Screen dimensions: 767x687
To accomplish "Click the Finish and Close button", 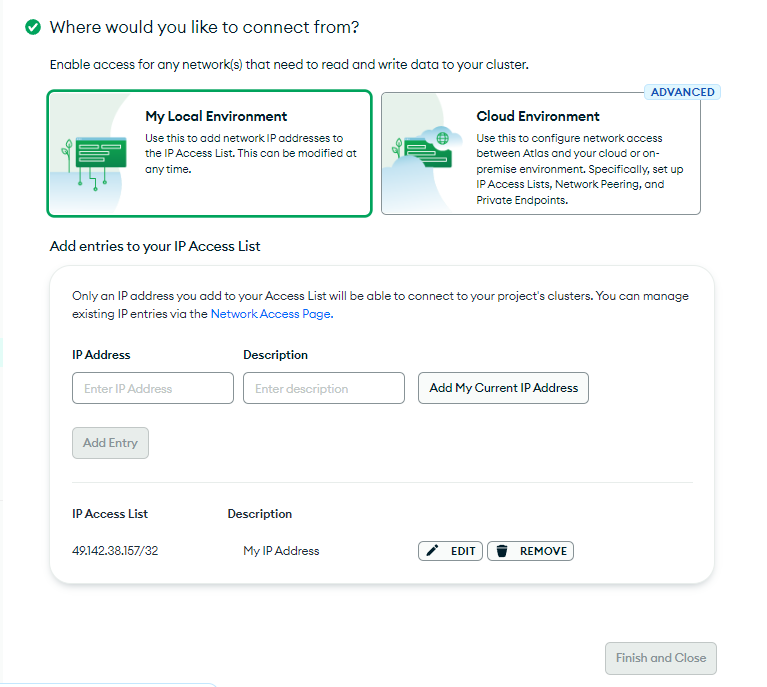I will 660,658.
